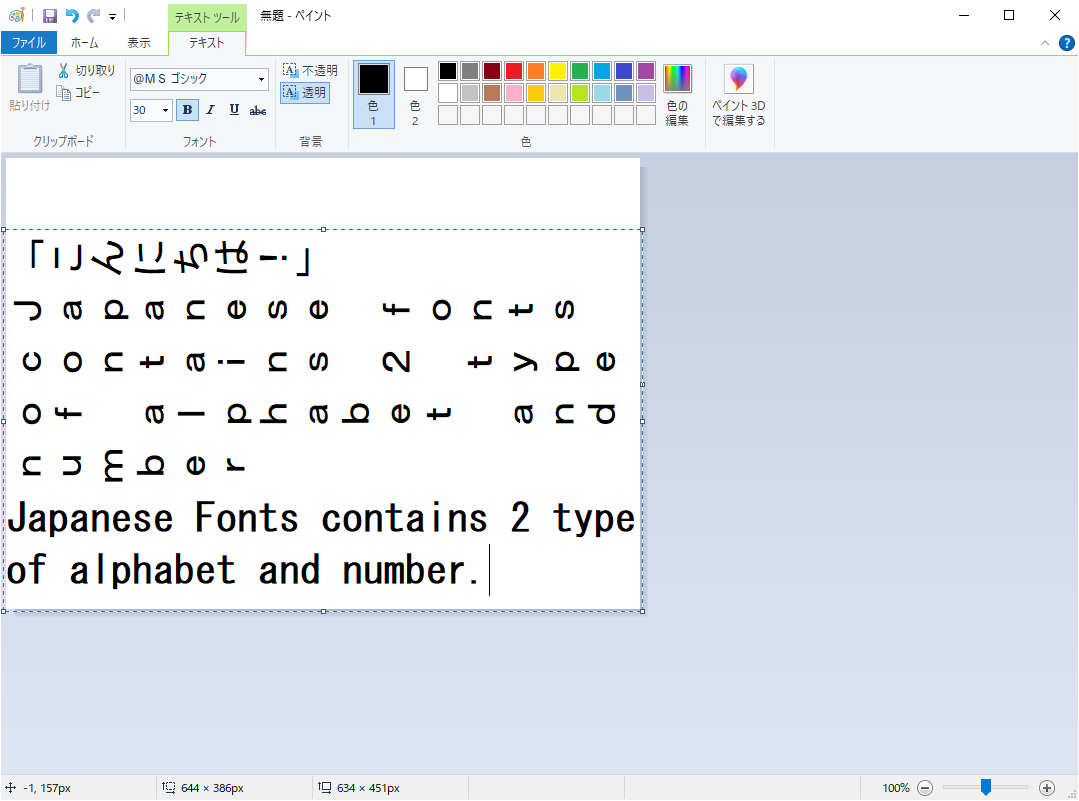Click the 切り取り scissors button
Image resolution: width=1079 pixels, height=801 pixels.
[87, 70]
